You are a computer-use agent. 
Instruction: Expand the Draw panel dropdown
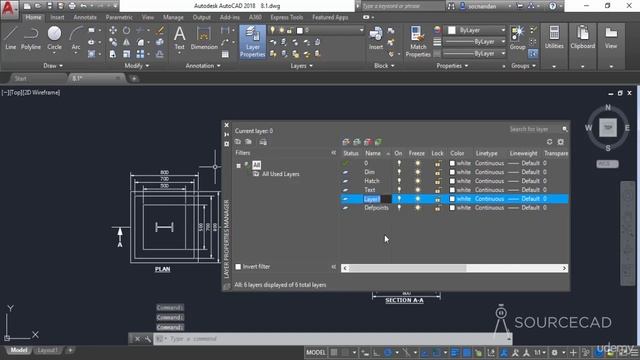(53, 66)
